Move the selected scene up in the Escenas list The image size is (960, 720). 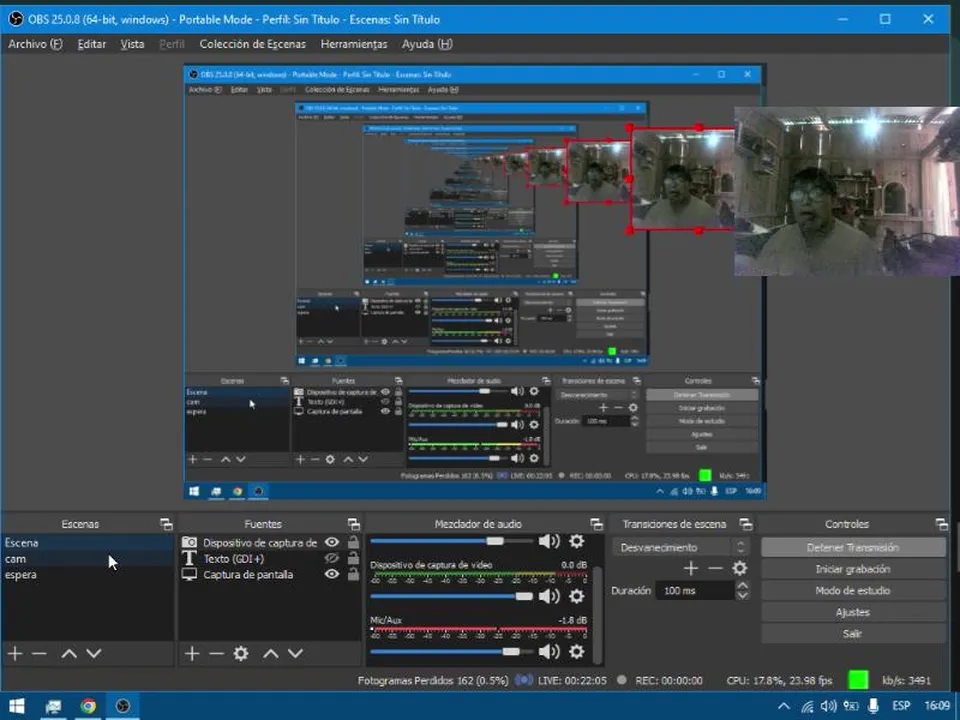point(69,653)
